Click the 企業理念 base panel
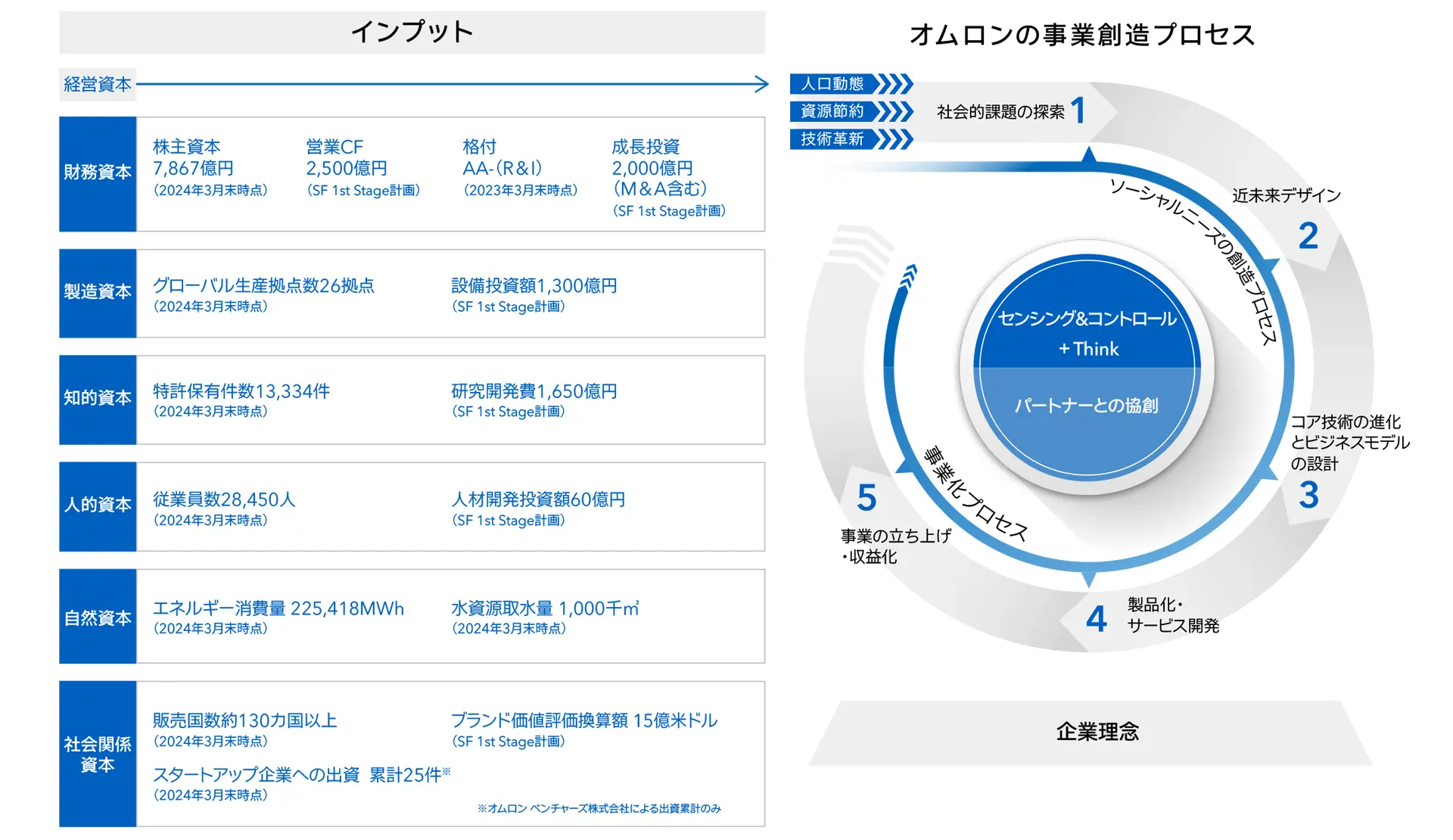 [1090, 733]
